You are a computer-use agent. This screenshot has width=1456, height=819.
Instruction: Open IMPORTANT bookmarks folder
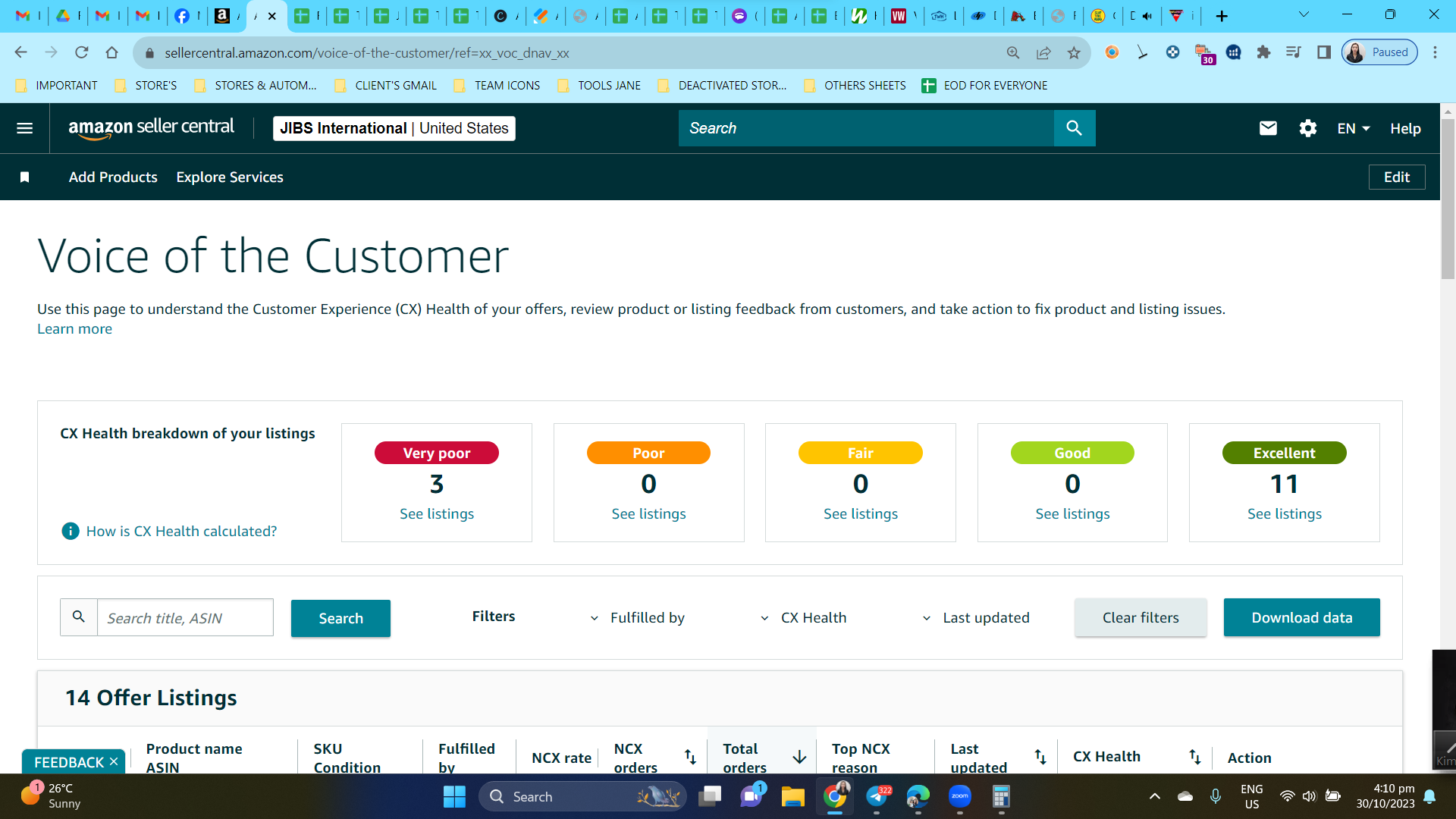[57, 86]
